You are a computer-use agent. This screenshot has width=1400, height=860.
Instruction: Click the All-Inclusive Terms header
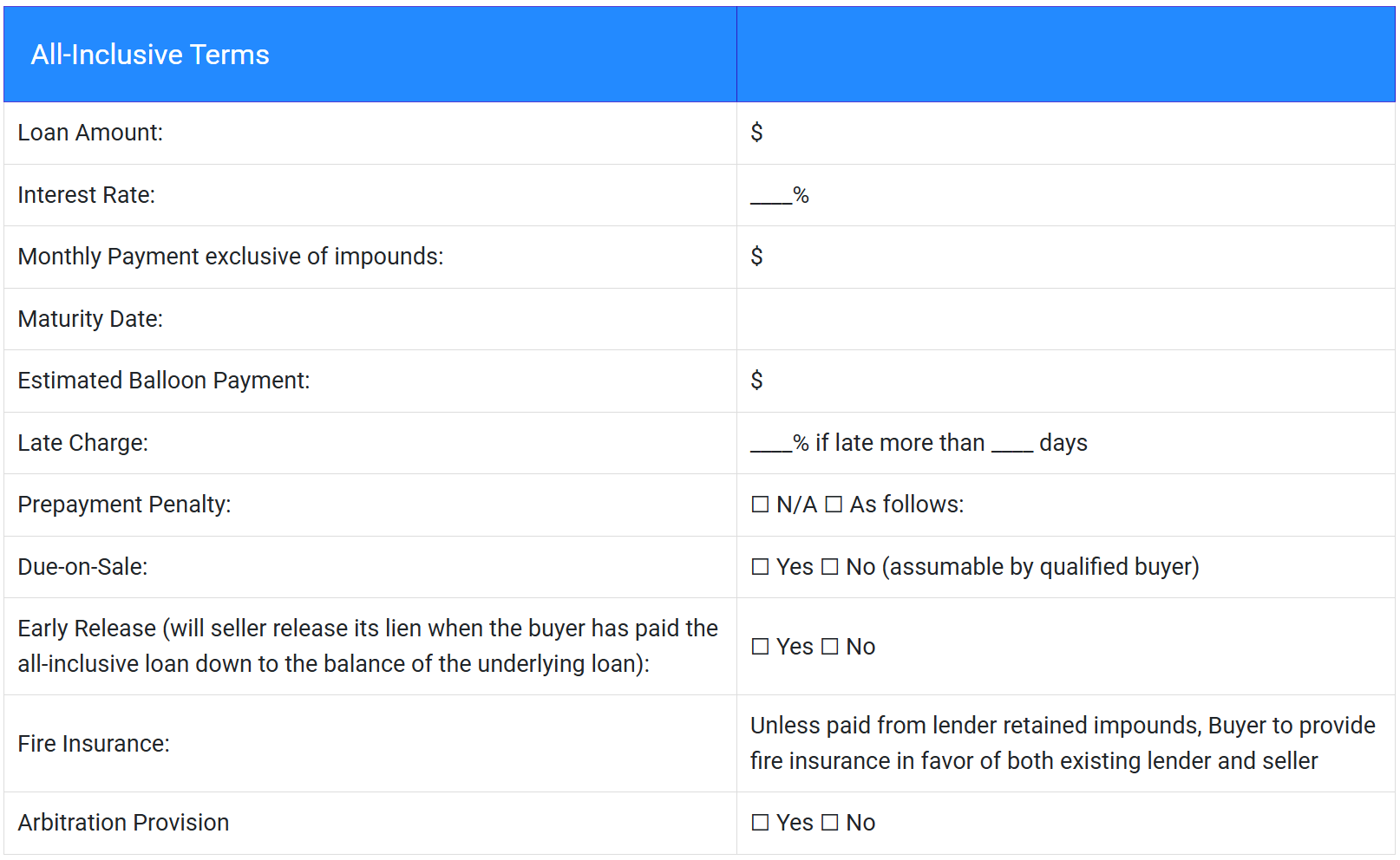tap(150, 55)
